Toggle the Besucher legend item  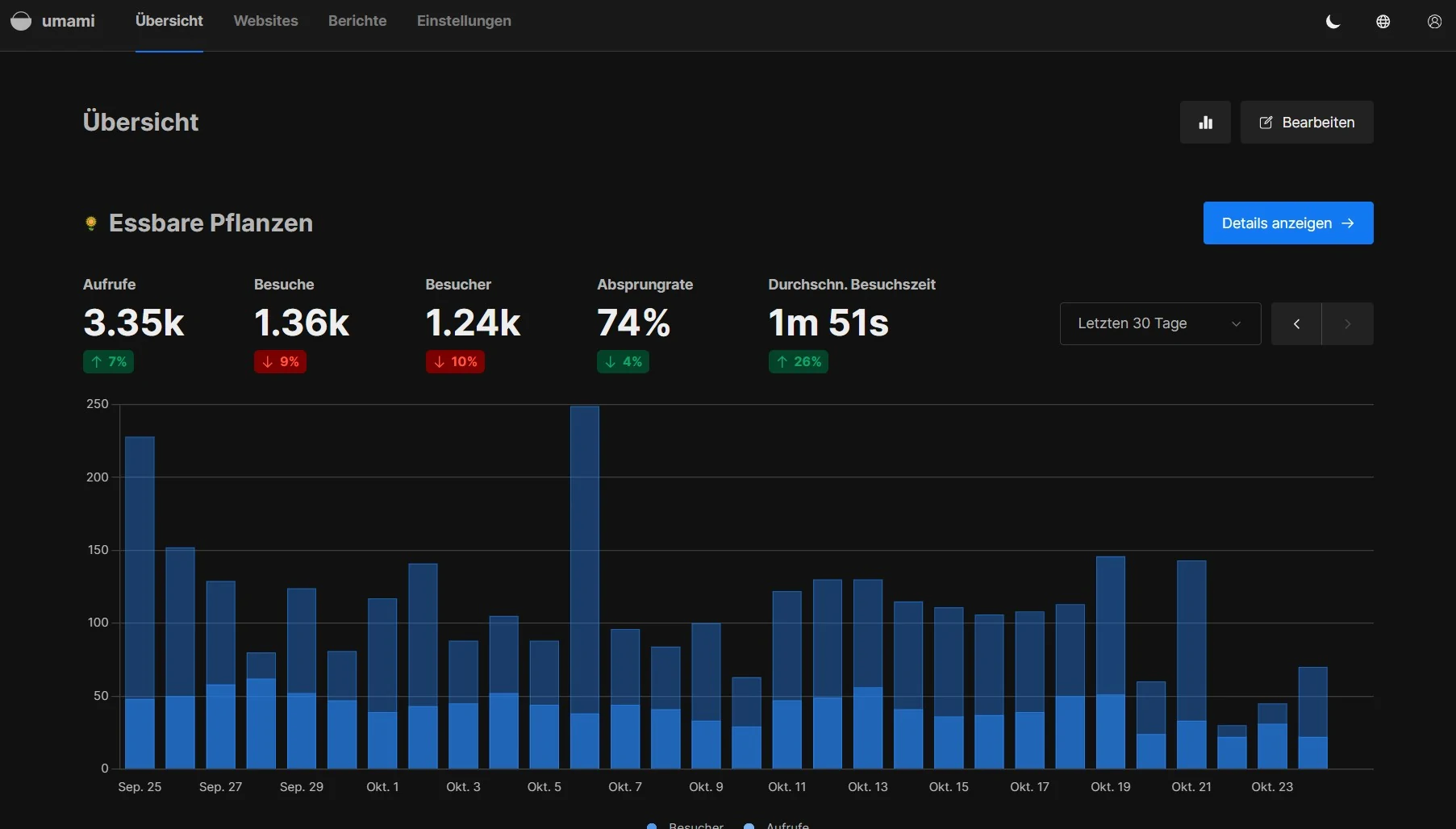(x=686, y=824)
